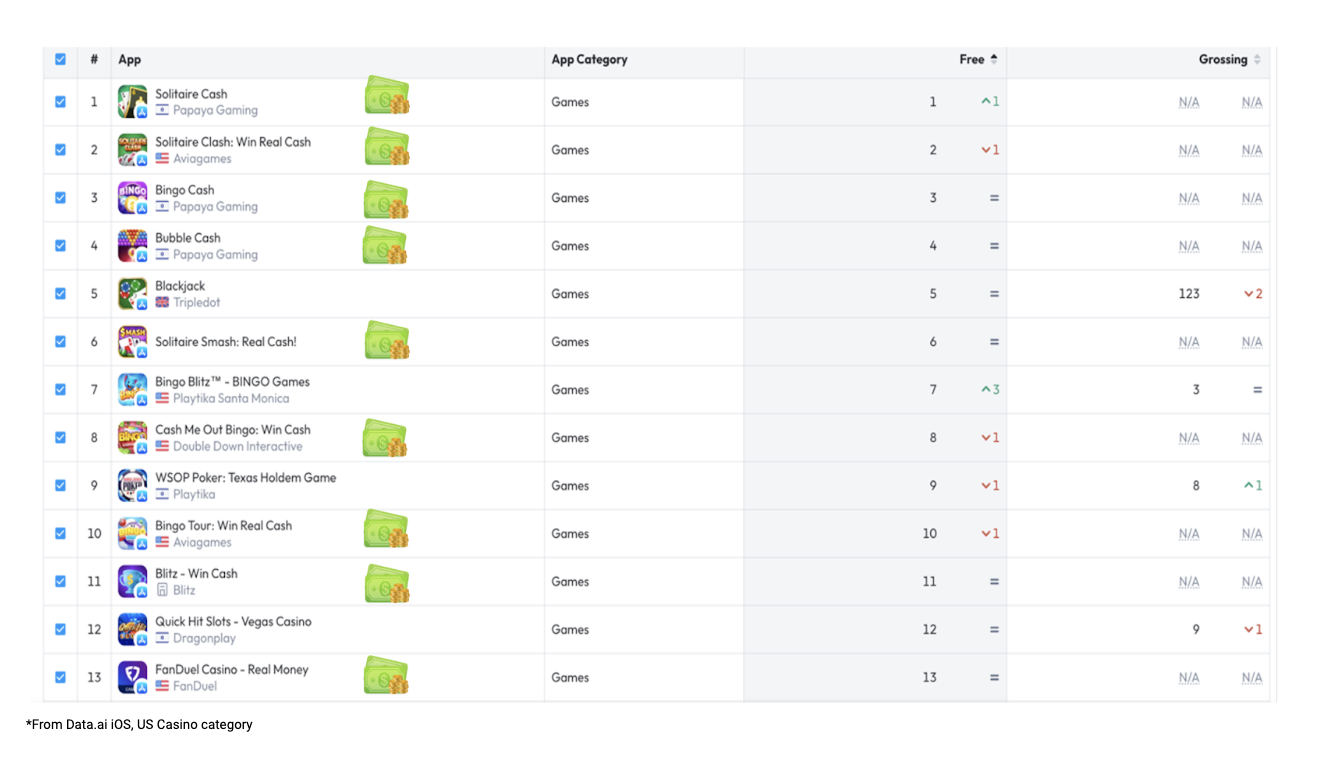Open the FanDuel publisher link
Viewport: 1322px width, 770px height.
pyautogui.click(x=194, y=687)
